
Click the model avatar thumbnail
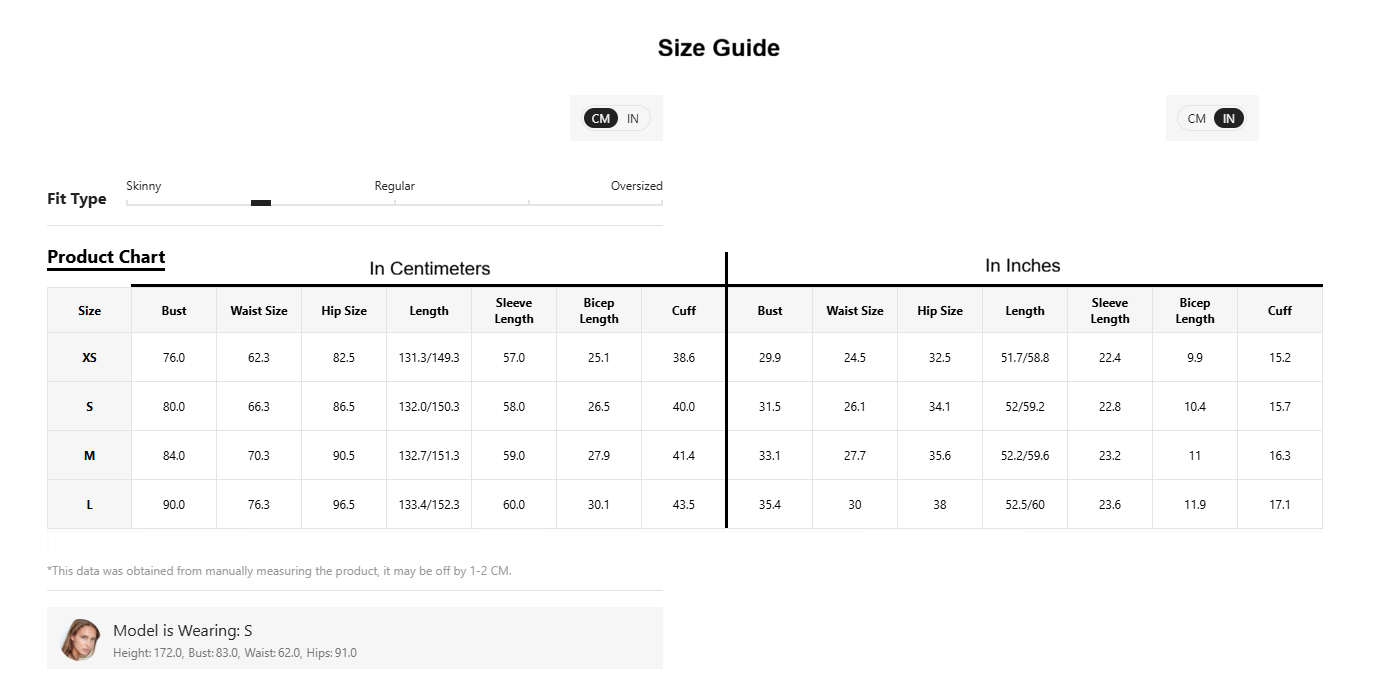point(80,639)
